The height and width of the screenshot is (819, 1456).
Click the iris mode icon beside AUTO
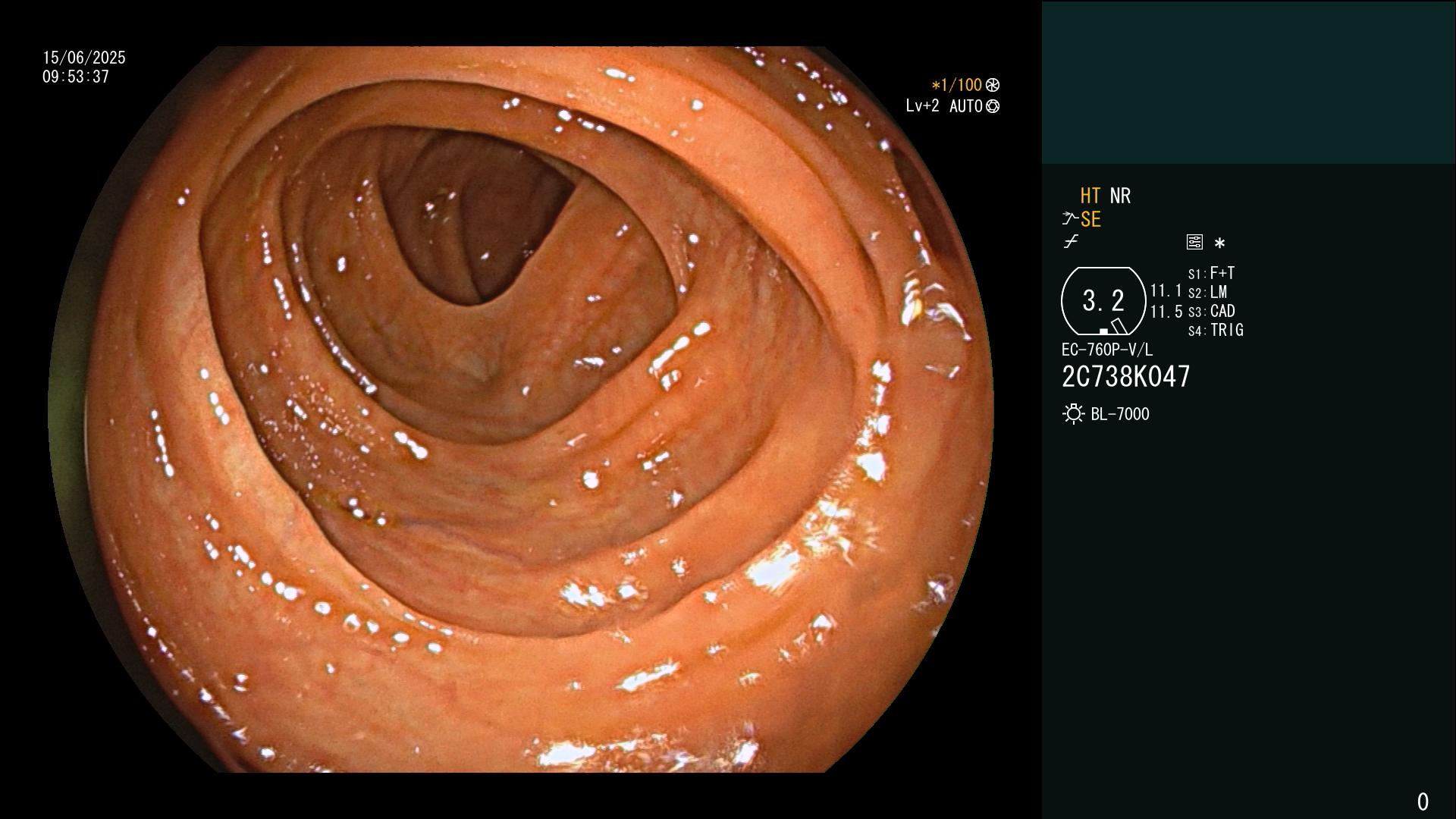tap(993, 106)
